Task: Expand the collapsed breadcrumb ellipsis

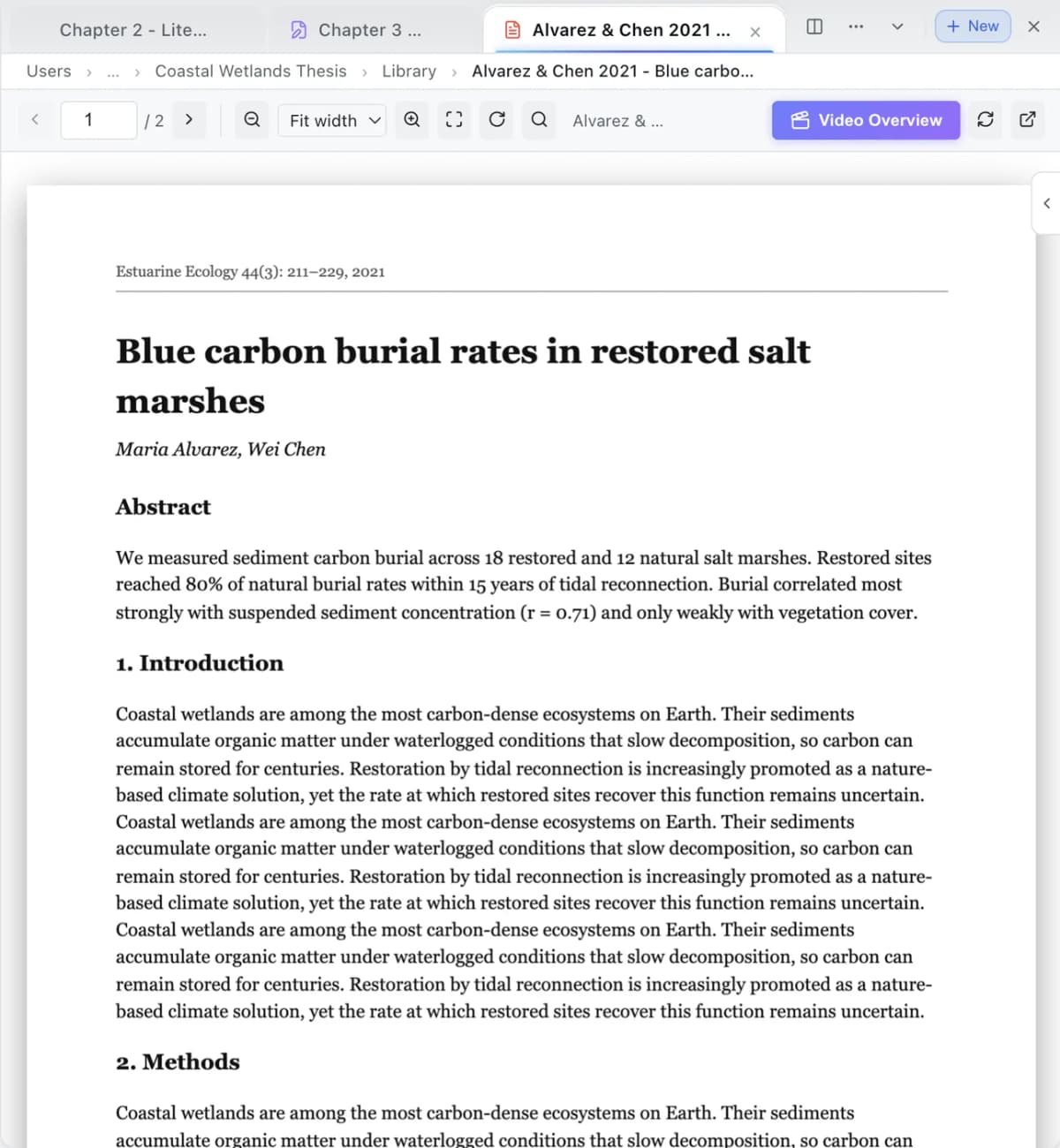Action: pyautogui.click(x=113, y=72)
